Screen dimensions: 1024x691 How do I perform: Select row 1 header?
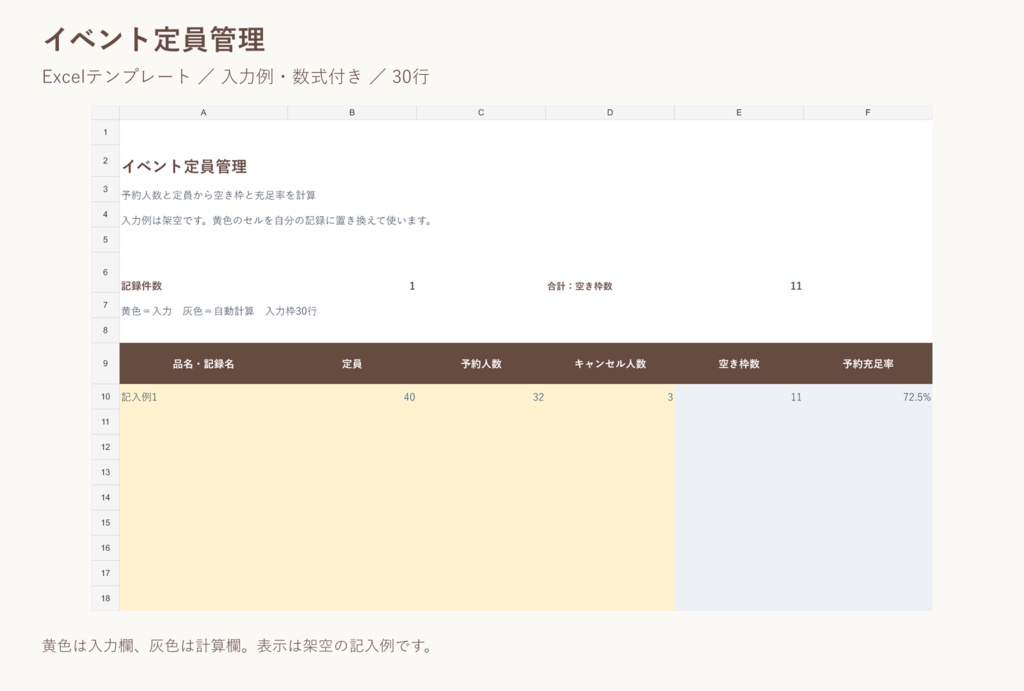pyautogui.click(x=105, y=133)
